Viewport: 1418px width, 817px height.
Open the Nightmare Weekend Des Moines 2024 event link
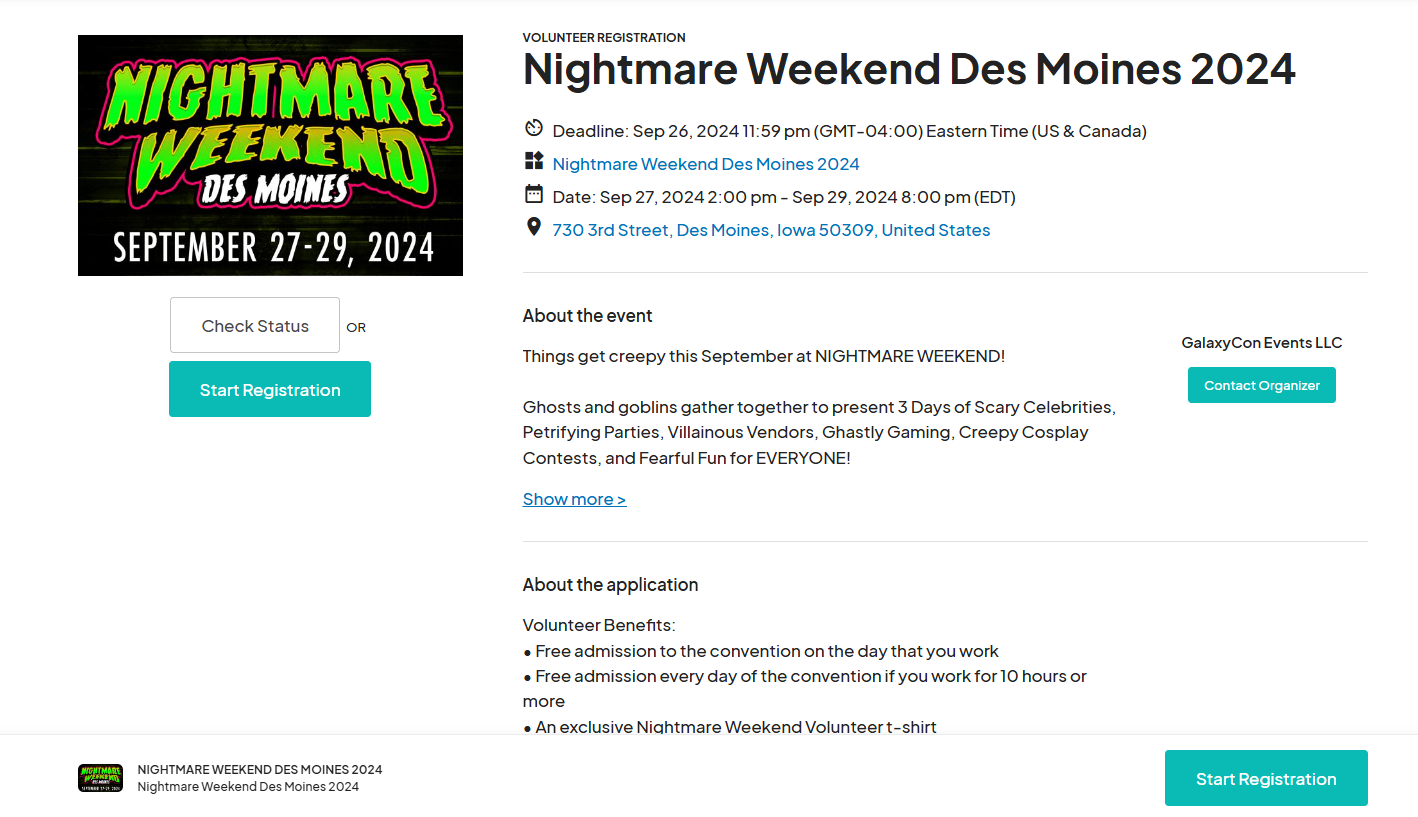coord(705,163)
